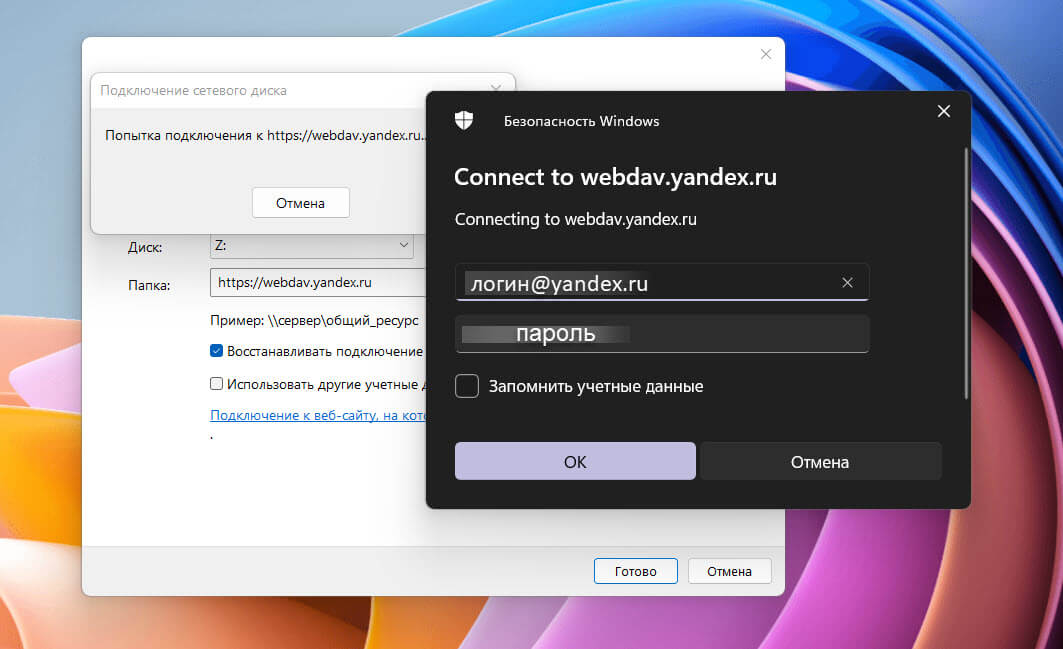Click the Готово button in the wizard
The image size is (1063, 649).
pyautogui.click(x=635, y=571)
